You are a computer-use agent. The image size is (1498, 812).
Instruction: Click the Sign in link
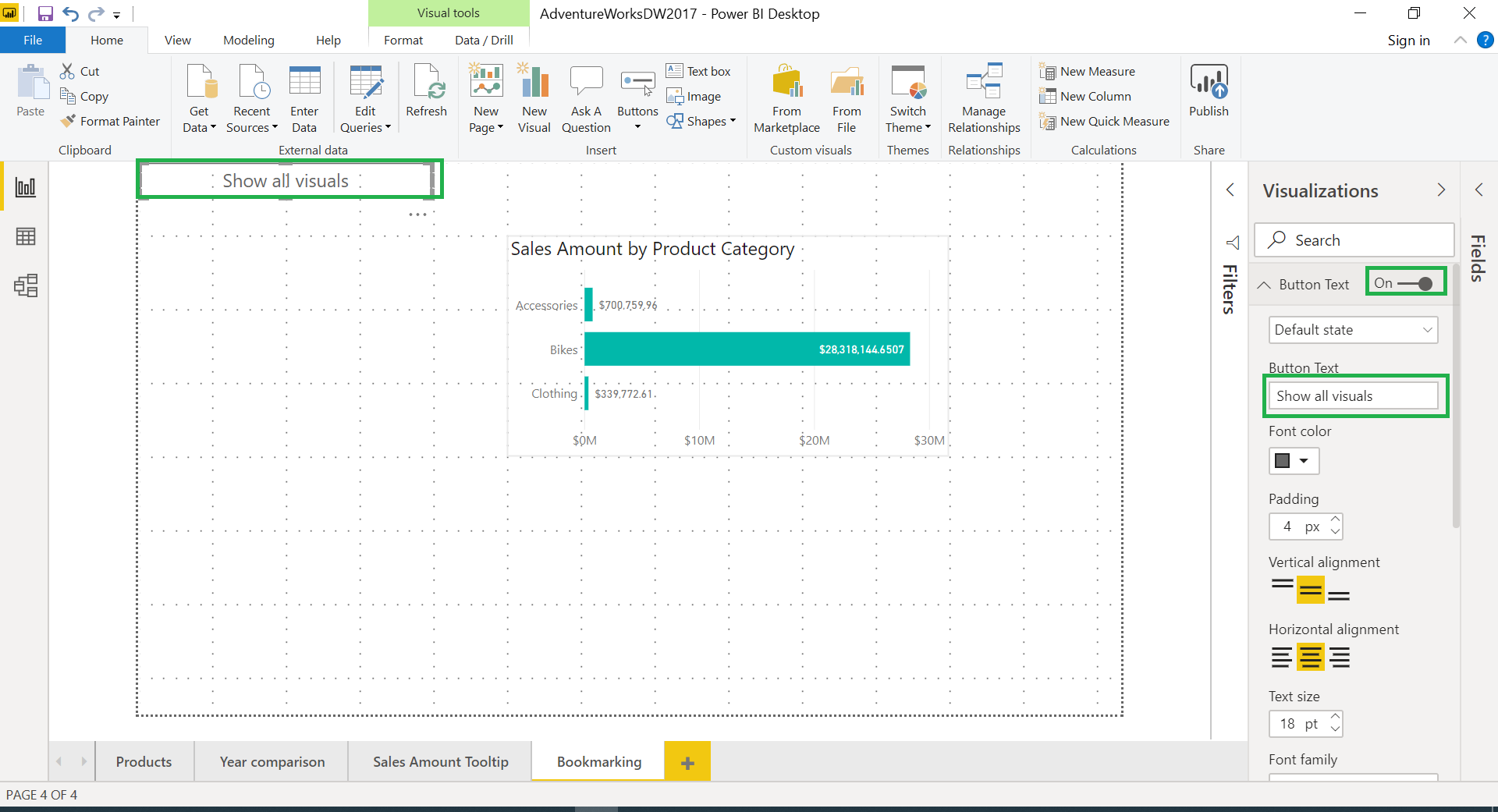[x=1409, y=40]
